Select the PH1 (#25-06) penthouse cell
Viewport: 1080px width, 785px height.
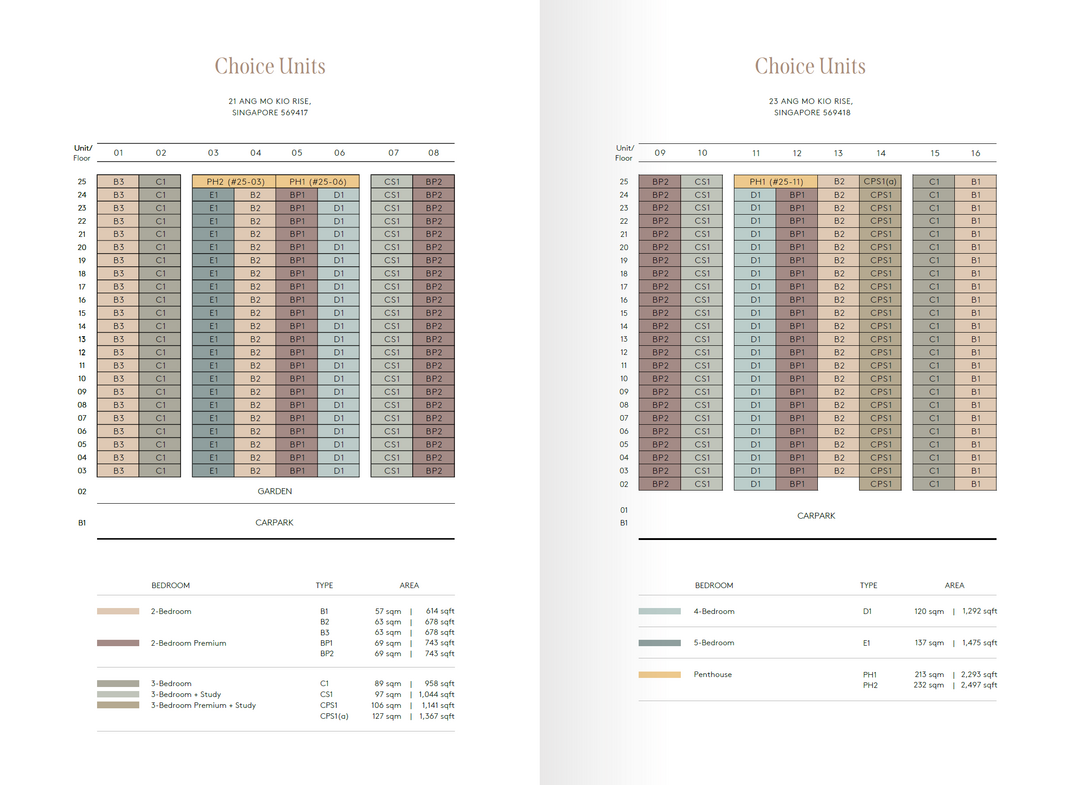coord(318,182)
